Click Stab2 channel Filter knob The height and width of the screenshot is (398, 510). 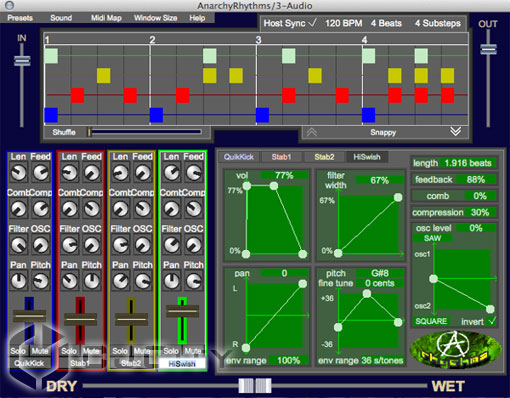(x=120, y=245)
